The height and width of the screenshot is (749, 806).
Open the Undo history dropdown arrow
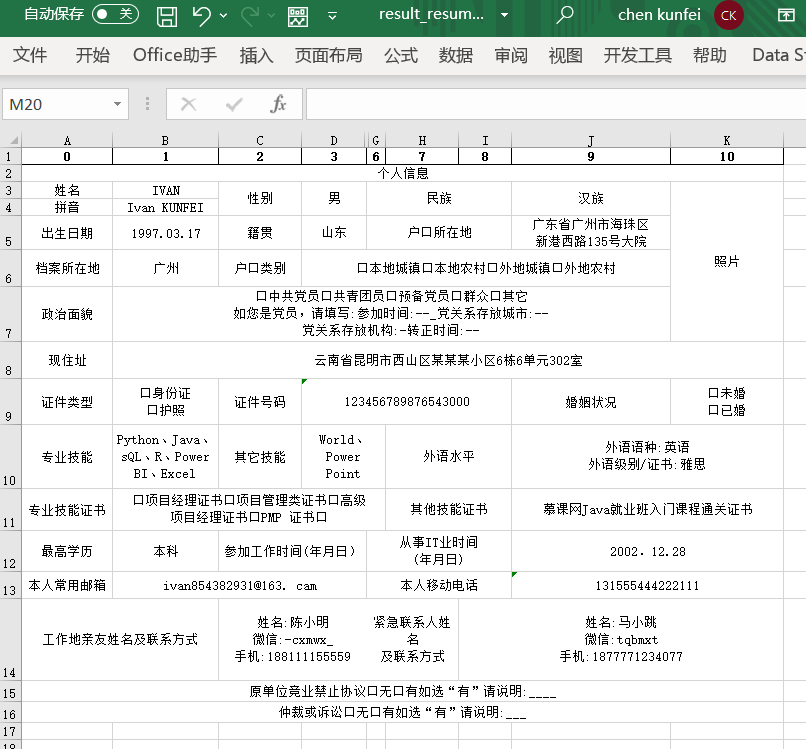coord(224,16)
